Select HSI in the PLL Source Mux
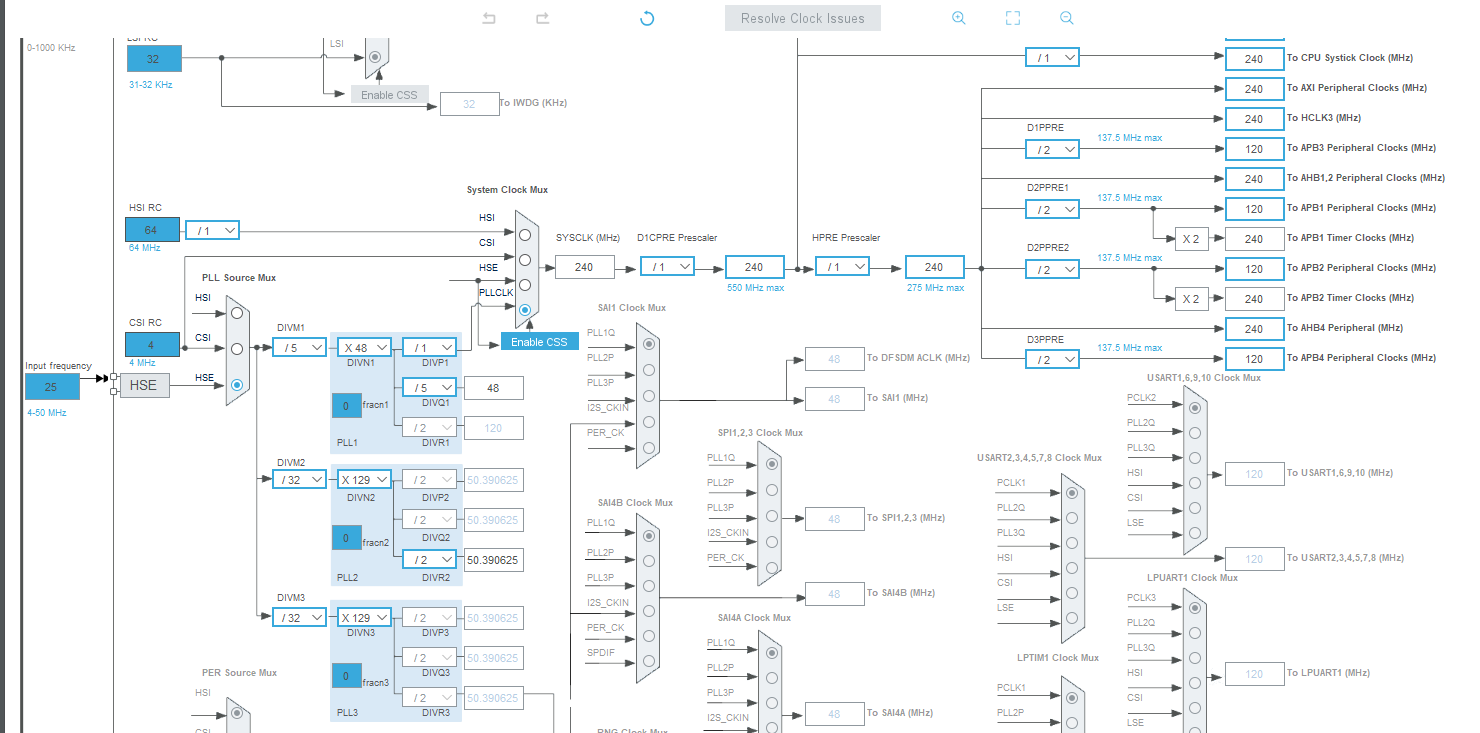Image resolution: width=1480 pixels, height=733 pixels. [x=236, y=311]
